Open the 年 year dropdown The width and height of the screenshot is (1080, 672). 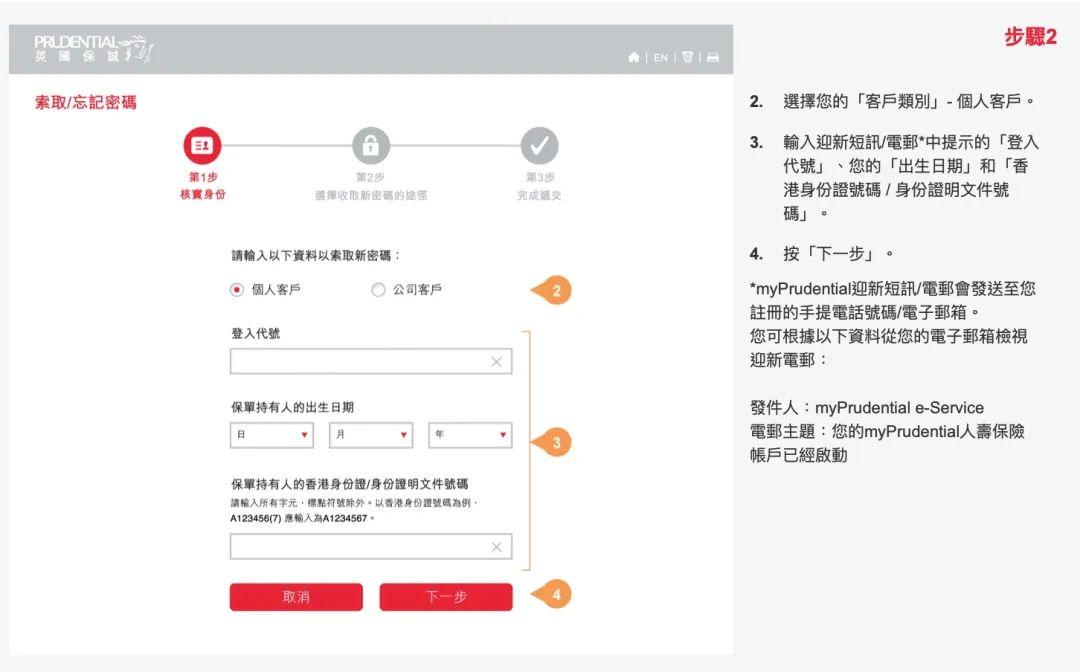470,435
